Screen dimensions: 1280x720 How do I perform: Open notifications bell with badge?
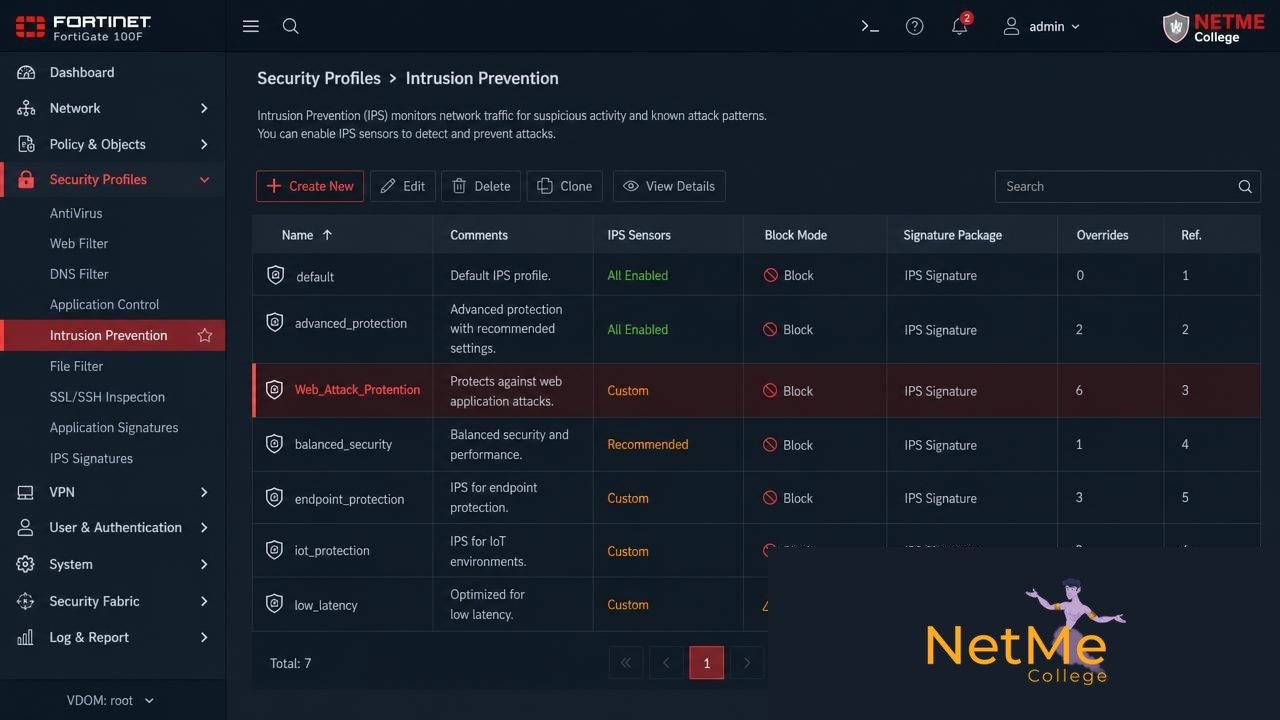point(960,25)
